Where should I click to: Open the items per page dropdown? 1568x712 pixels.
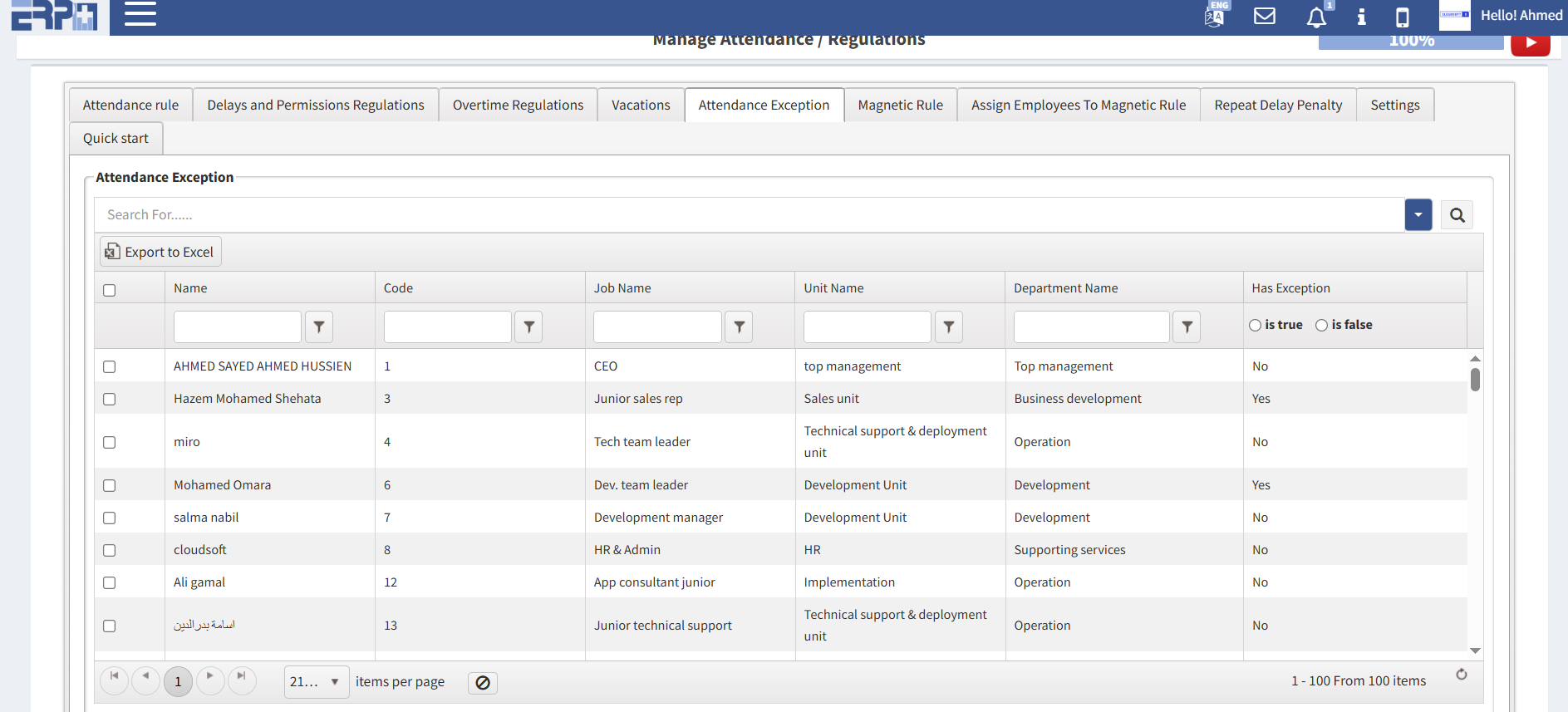point(317,682)
